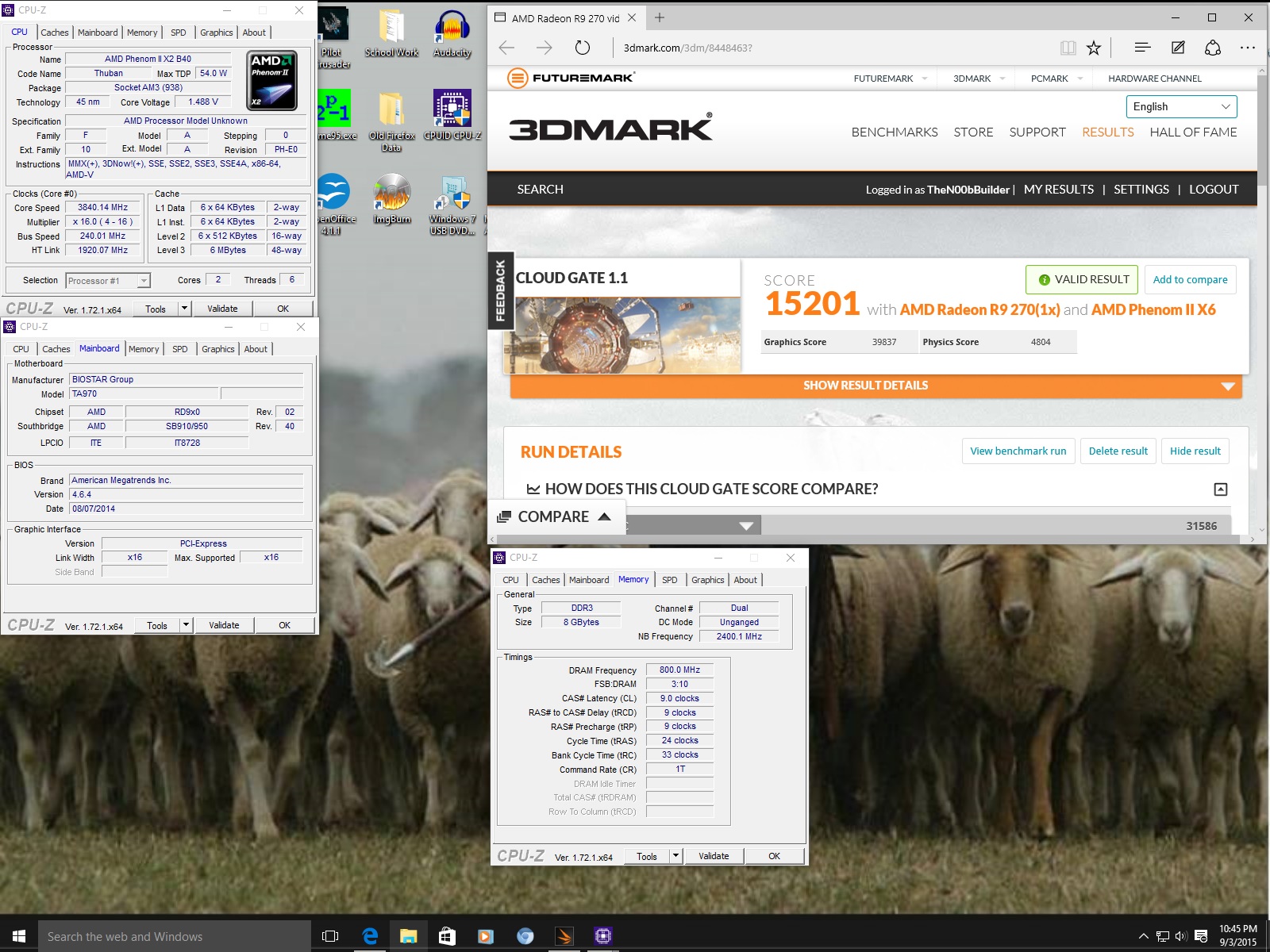
Task: Click the Cloud Gate thumbnail image
Action: [622, 336]
